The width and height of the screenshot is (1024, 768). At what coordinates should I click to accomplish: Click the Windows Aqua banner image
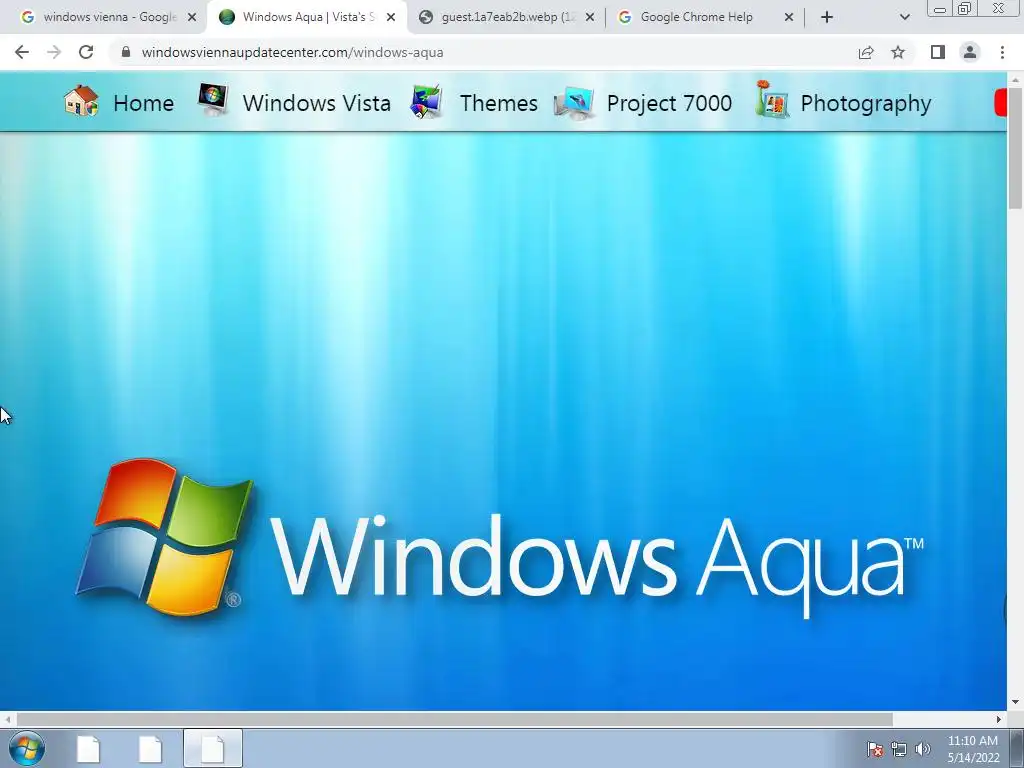503,421
